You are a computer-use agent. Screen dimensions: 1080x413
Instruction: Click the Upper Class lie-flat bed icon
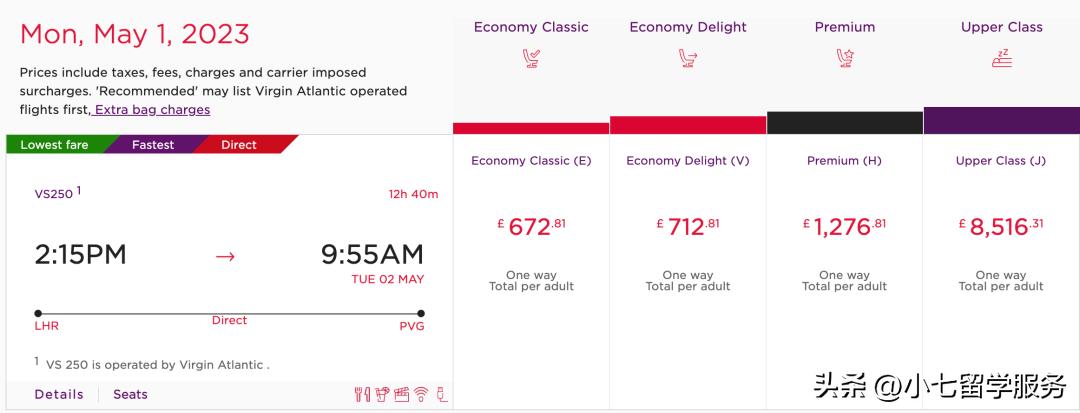[x=1001, y=58]
